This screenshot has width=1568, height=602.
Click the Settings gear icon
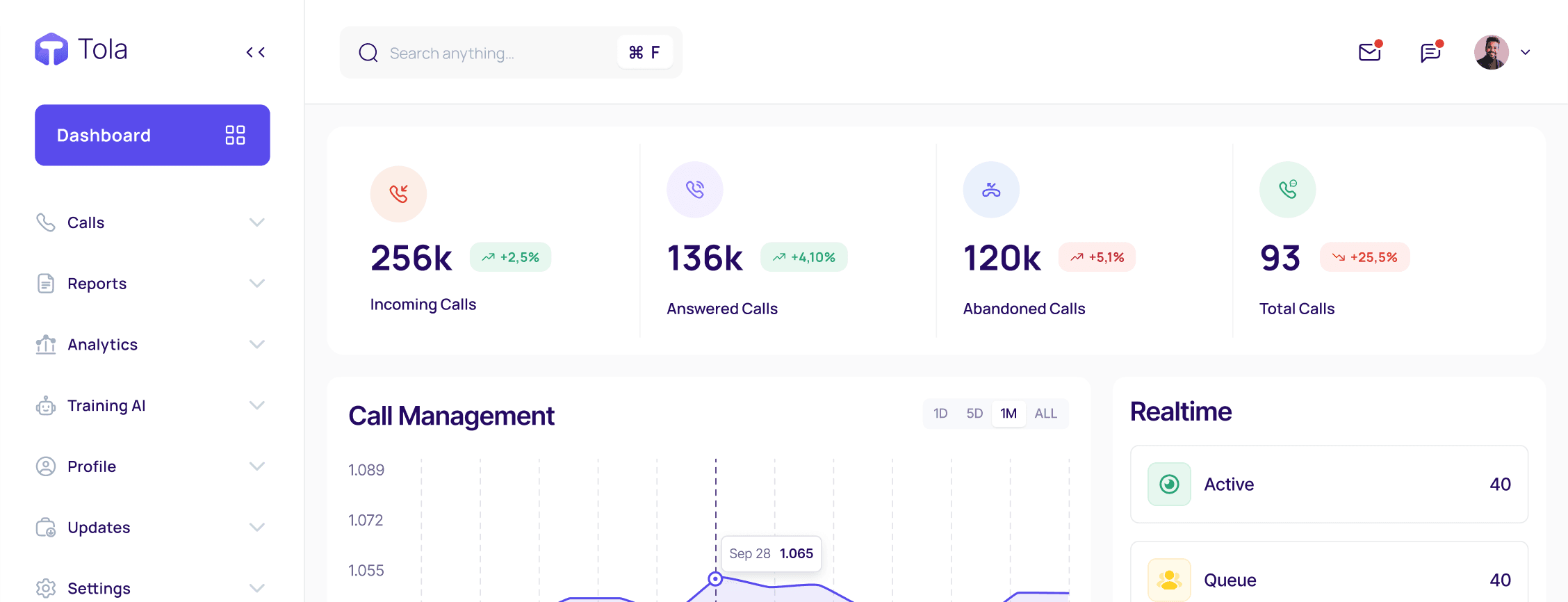click(x=46, y=588)
